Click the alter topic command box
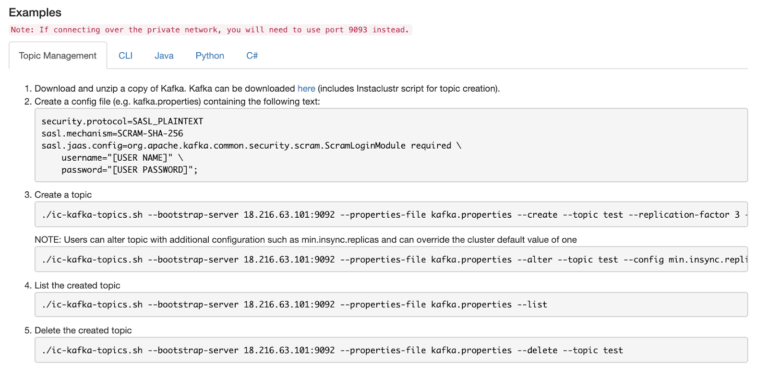This screenshot has height=387, width=768. (x=391, y=259)
